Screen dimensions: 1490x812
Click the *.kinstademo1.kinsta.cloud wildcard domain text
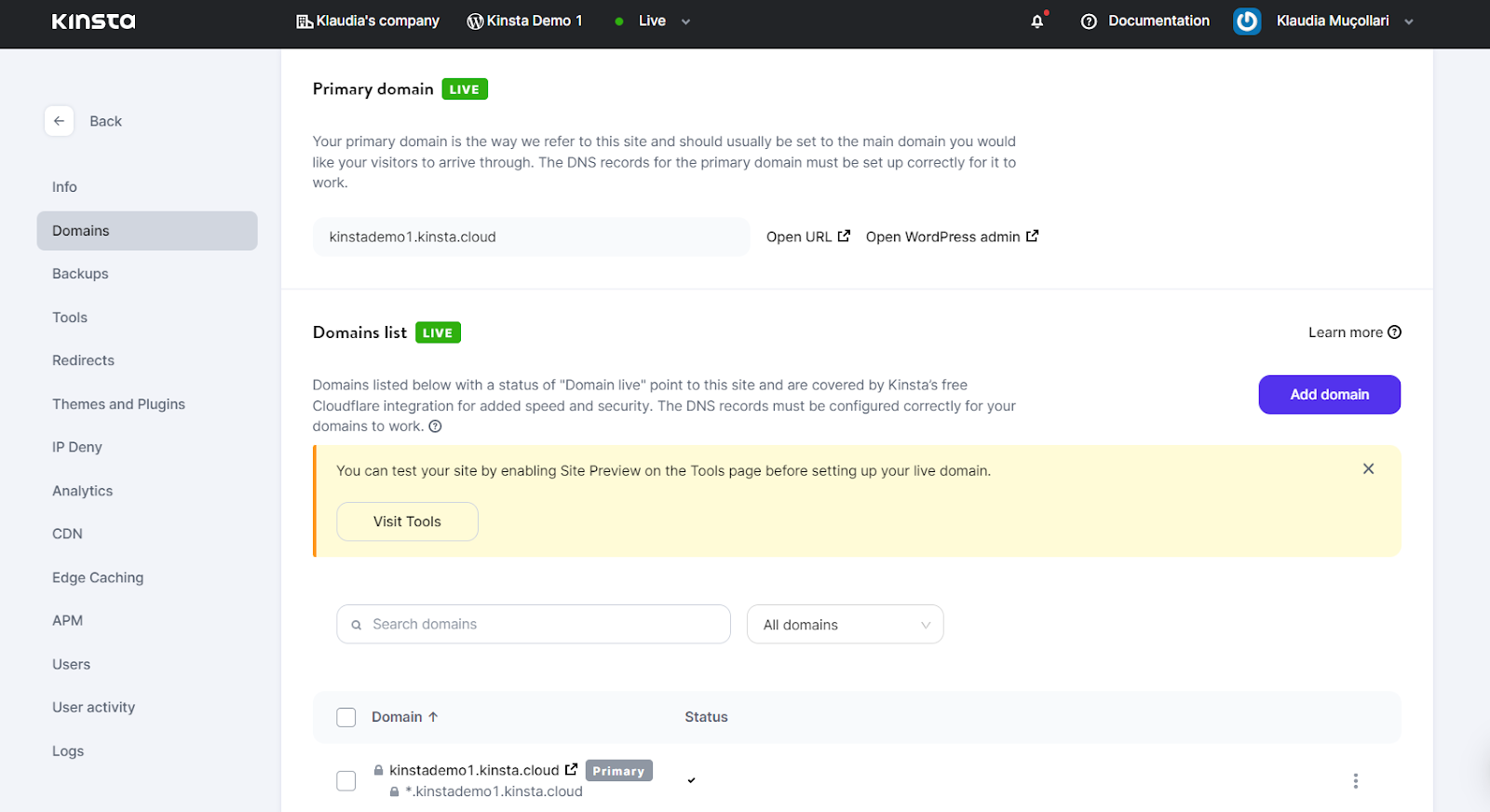coord(494,792)
